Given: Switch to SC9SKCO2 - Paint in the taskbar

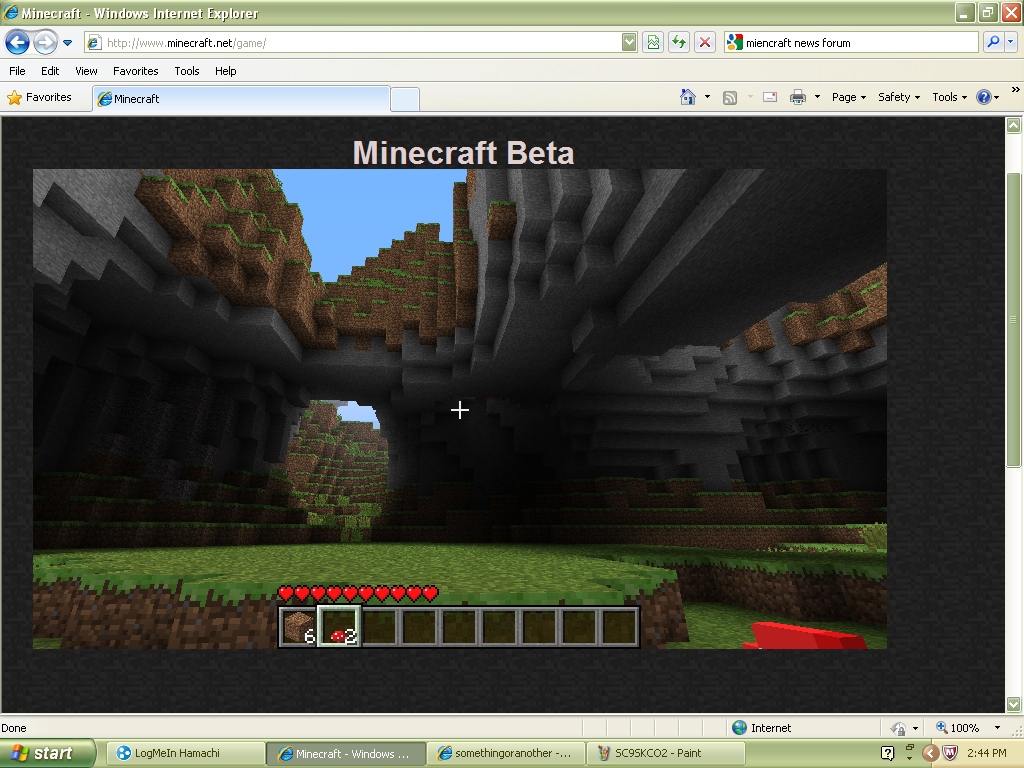Looking at the screenshot, I should [666, 753].
